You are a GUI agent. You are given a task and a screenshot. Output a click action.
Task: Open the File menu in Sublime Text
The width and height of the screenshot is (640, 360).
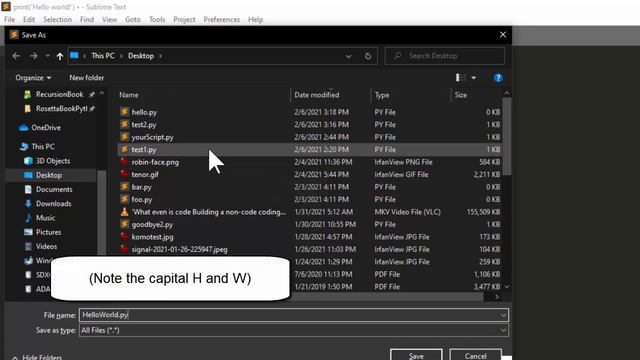coord(9,20)
